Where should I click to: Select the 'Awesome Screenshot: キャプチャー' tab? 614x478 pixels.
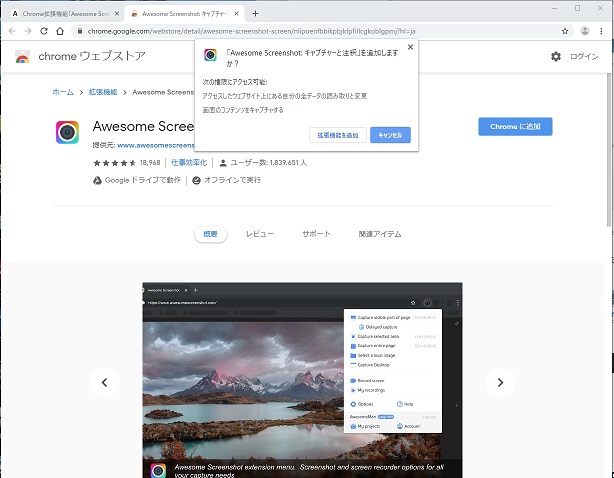184,13
